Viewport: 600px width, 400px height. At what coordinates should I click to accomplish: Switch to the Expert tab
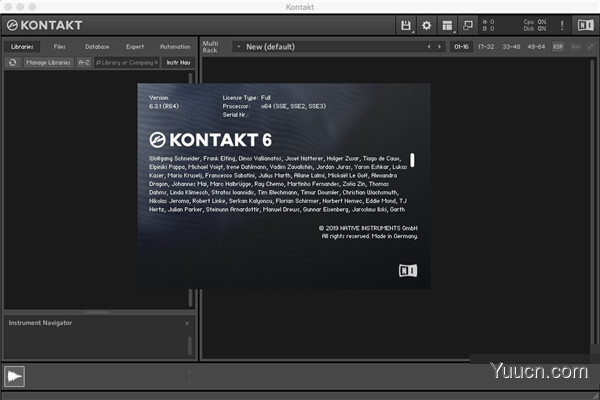(x=135, y=47)
